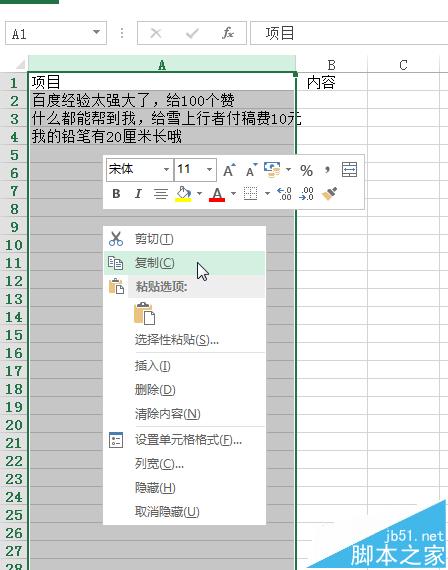Open the fill color dropdown arrow
Viewport: 448px width, 570px height.
(200, 193)
